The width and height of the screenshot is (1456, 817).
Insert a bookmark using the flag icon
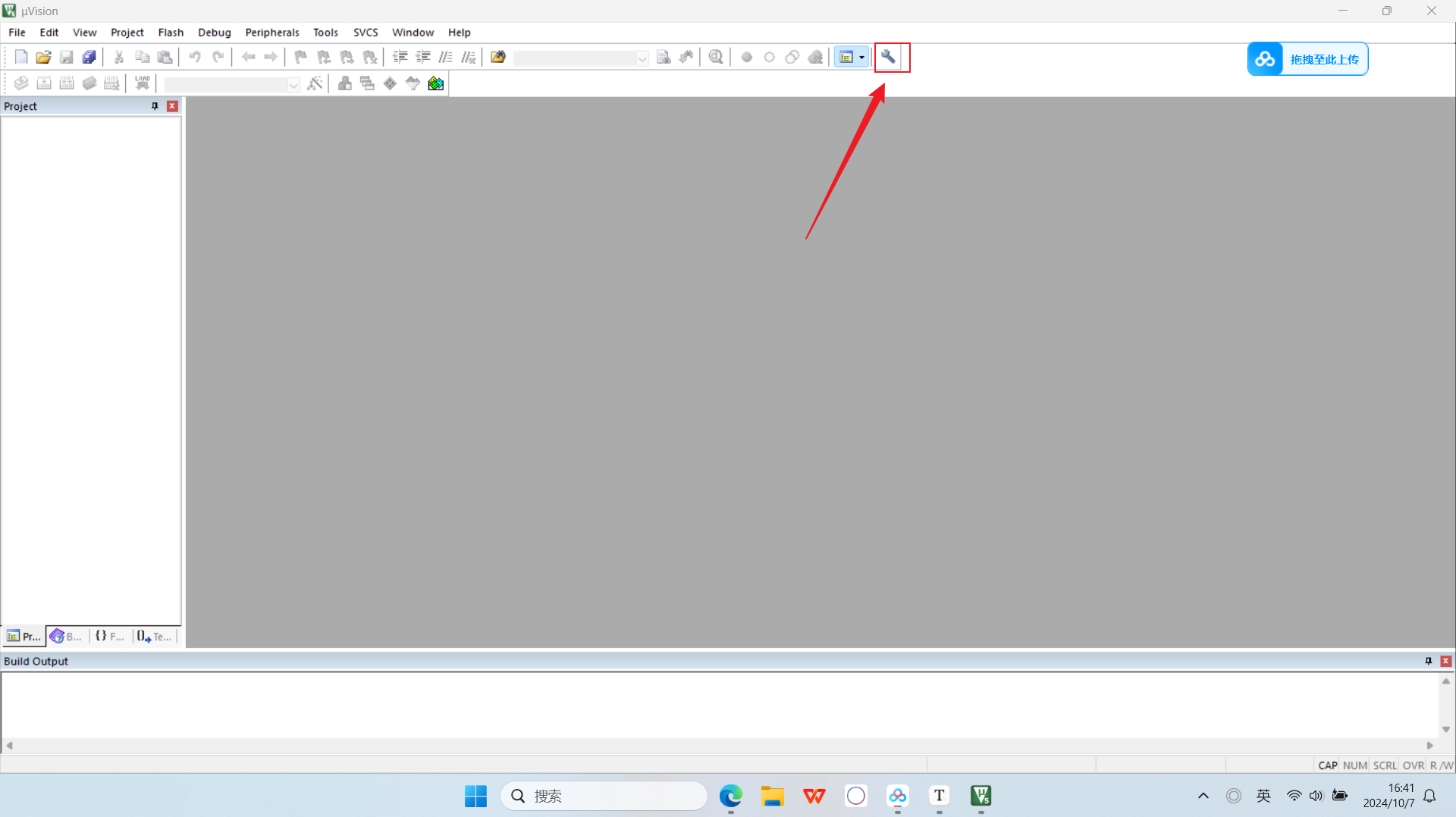(x=301, y=58)
